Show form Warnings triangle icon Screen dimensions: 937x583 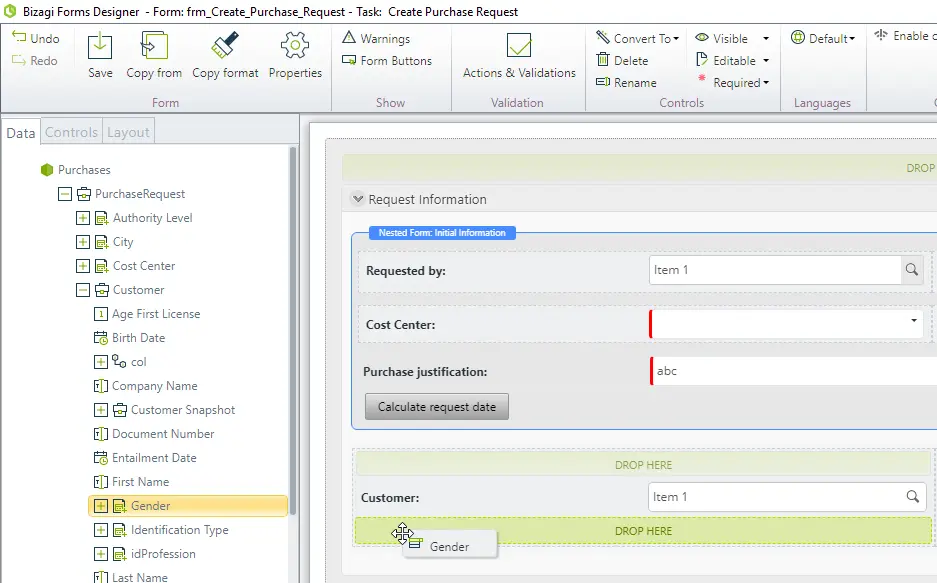[x=349, y=38]
